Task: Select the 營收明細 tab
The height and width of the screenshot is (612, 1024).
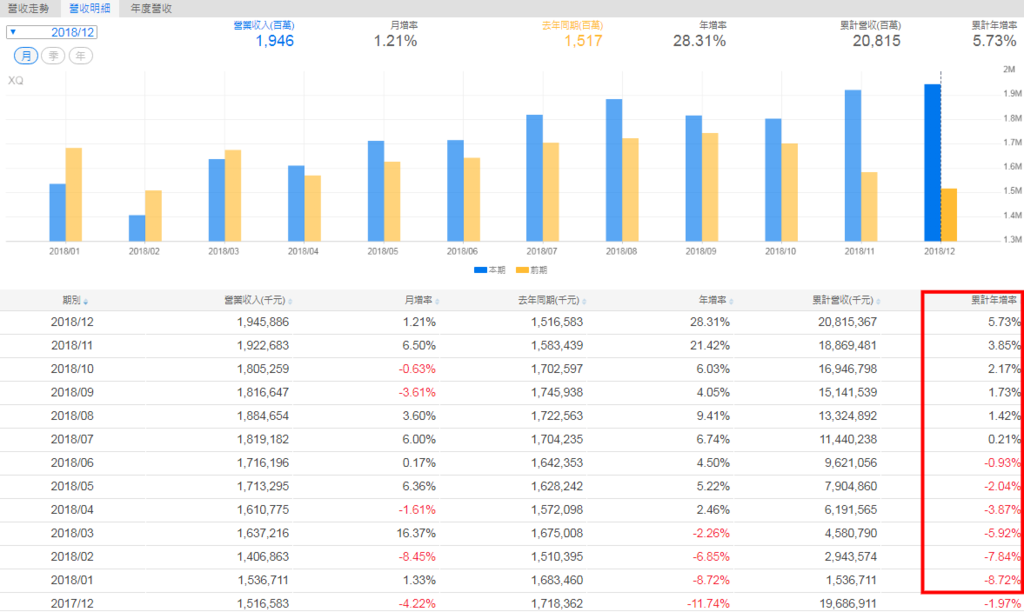Action: pos(89,8)
